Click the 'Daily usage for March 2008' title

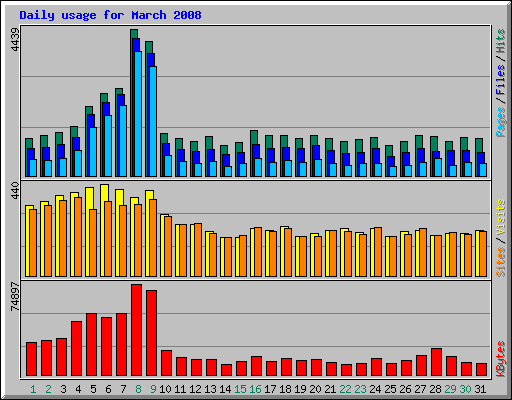point(110,15)
